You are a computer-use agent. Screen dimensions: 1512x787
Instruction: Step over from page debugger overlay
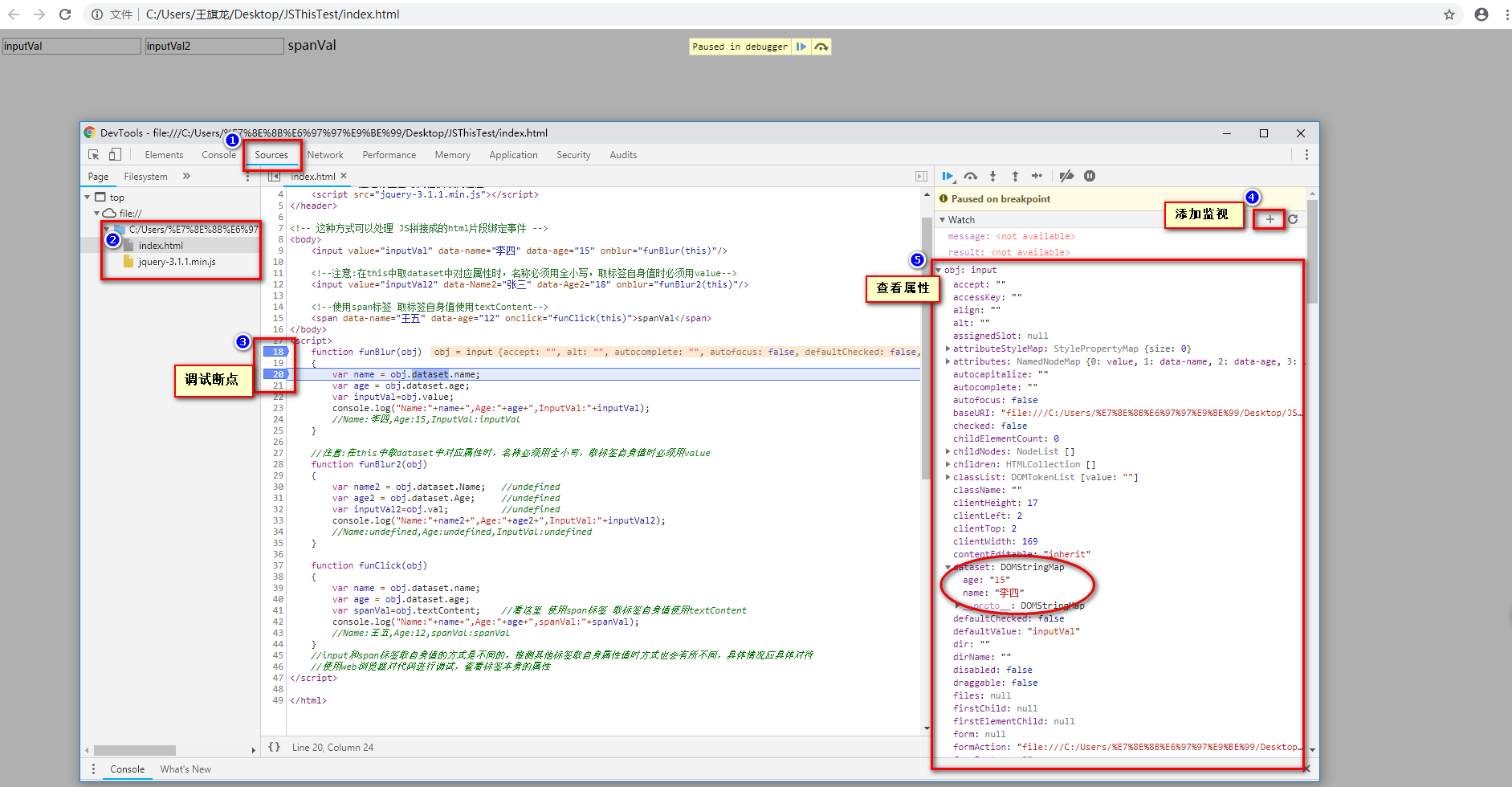click(821, 47)
